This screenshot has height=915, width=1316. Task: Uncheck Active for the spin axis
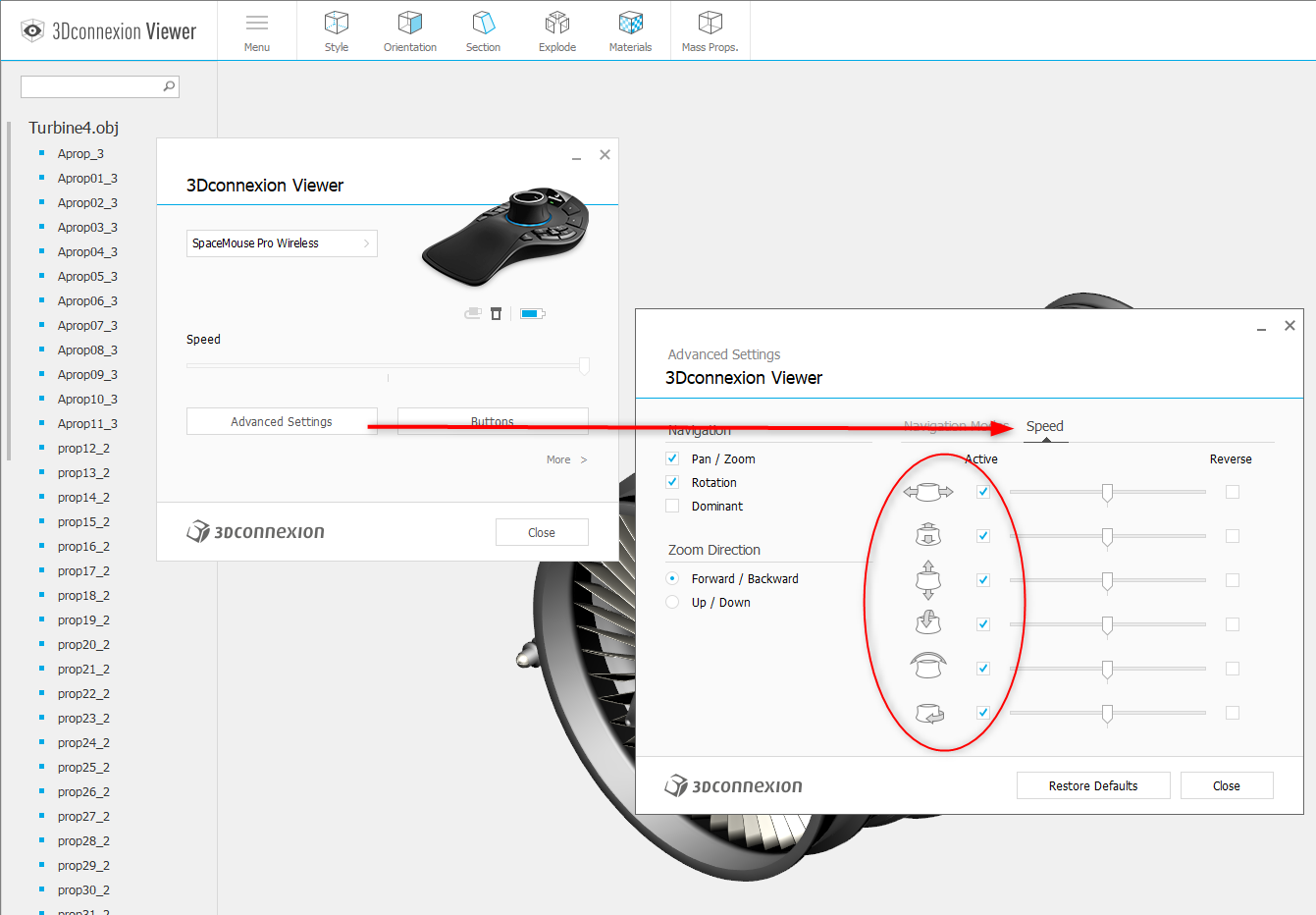tap(983, 713)
